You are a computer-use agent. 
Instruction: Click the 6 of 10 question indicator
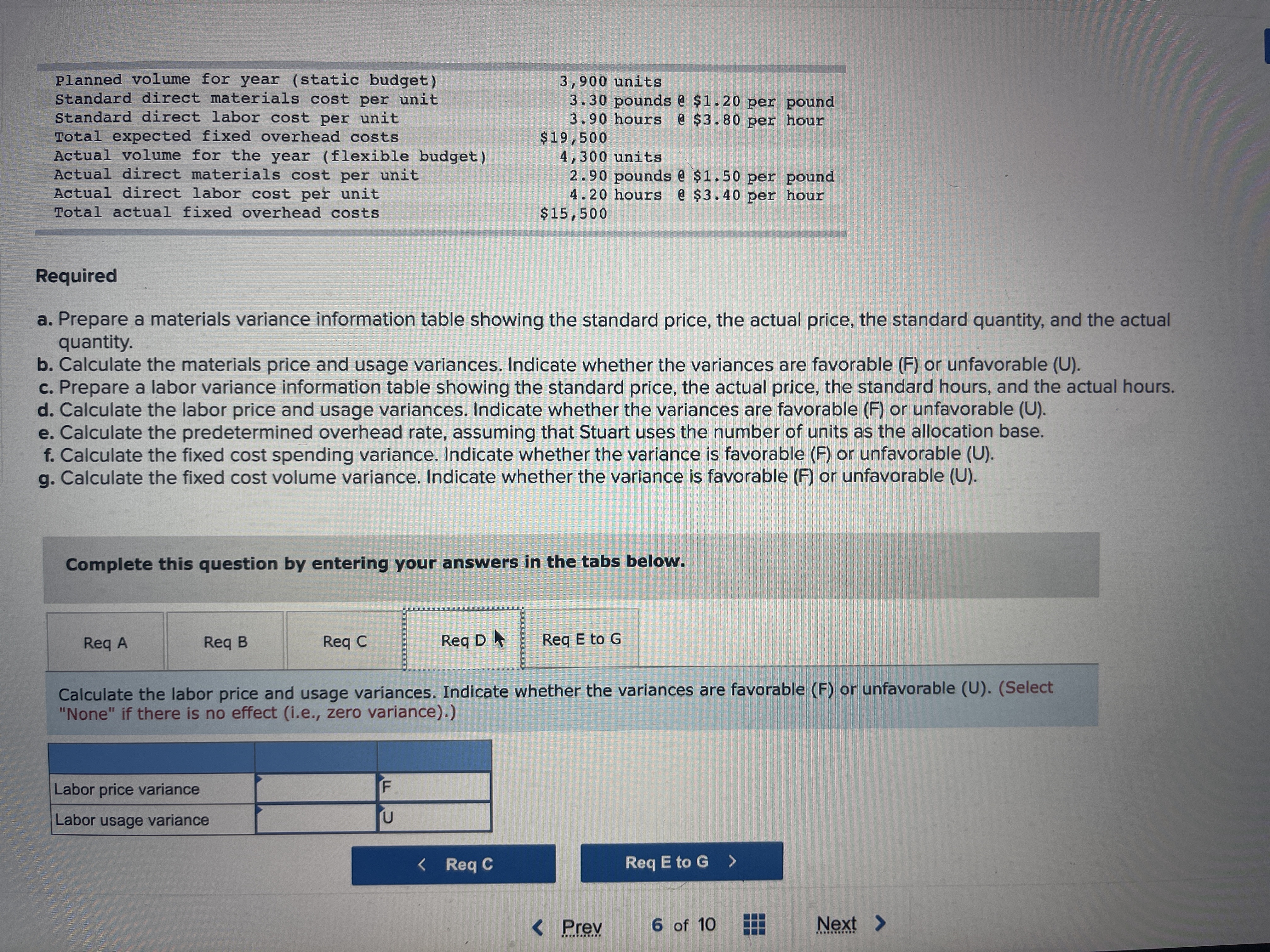pyautogui.click(x=683, y=925)
